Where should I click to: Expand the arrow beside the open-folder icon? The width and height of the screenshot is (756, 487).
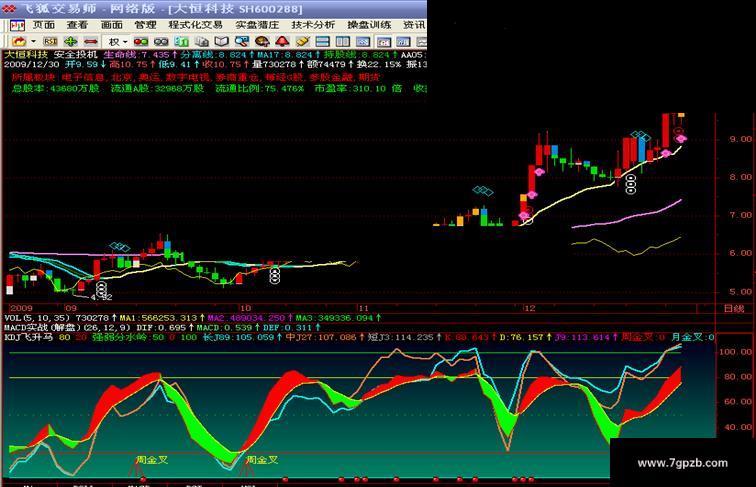tap(33, 42)
